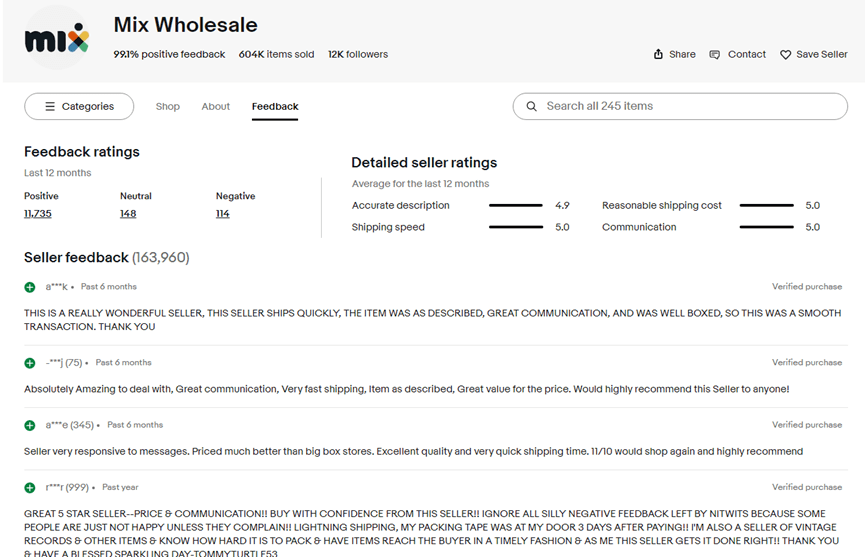The image size is (865, 557).
Task: Click green plus icon beside a***e (345)
Action: click(30, 425)
